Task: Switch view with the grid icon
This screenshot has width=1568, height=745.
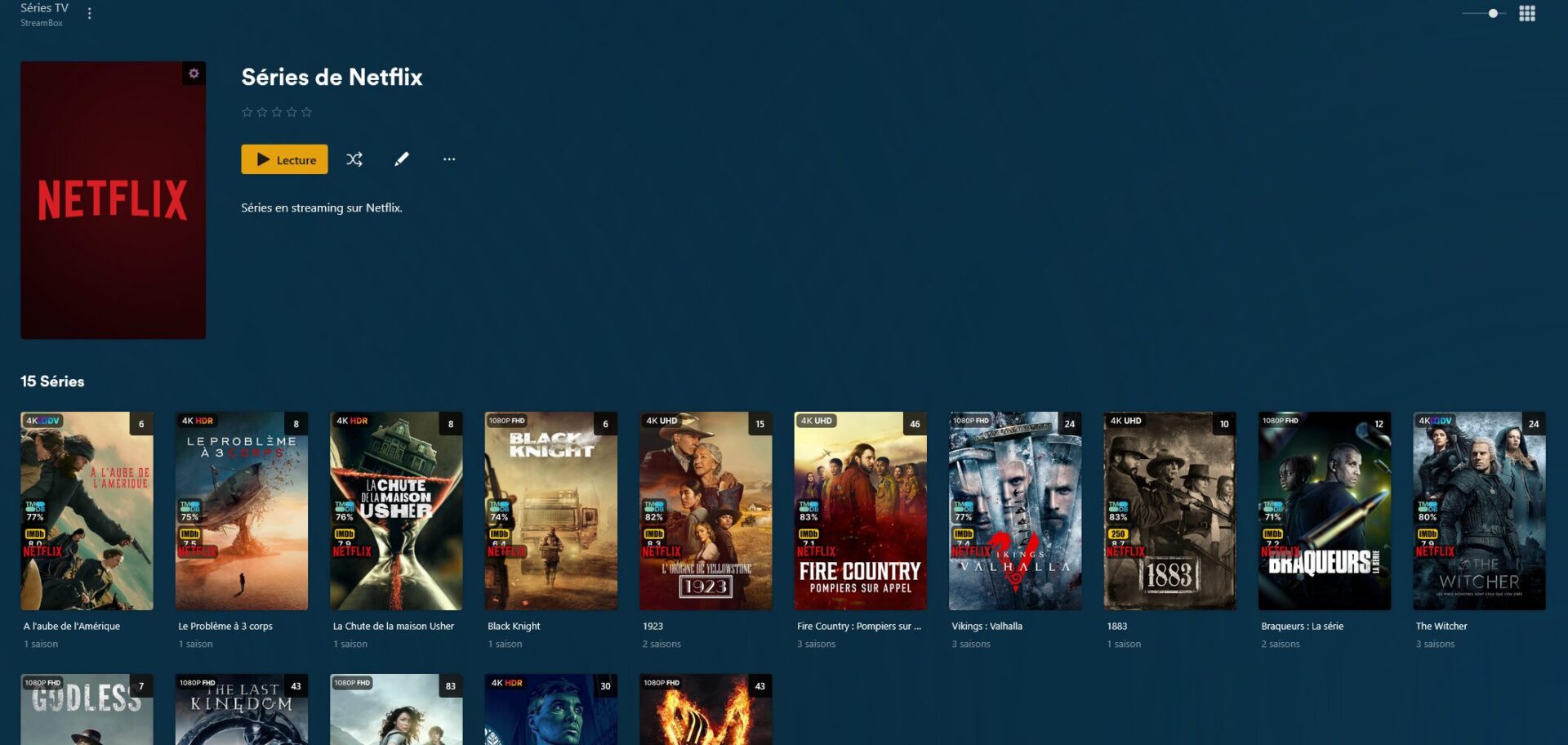Action: coord(1527,14)
